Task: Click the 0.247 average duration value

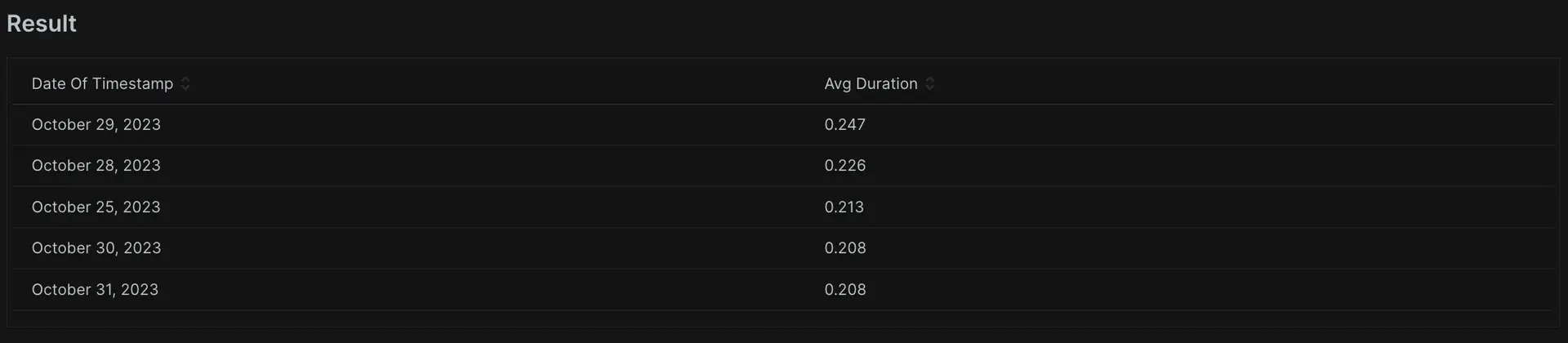Action: [844, 125]
